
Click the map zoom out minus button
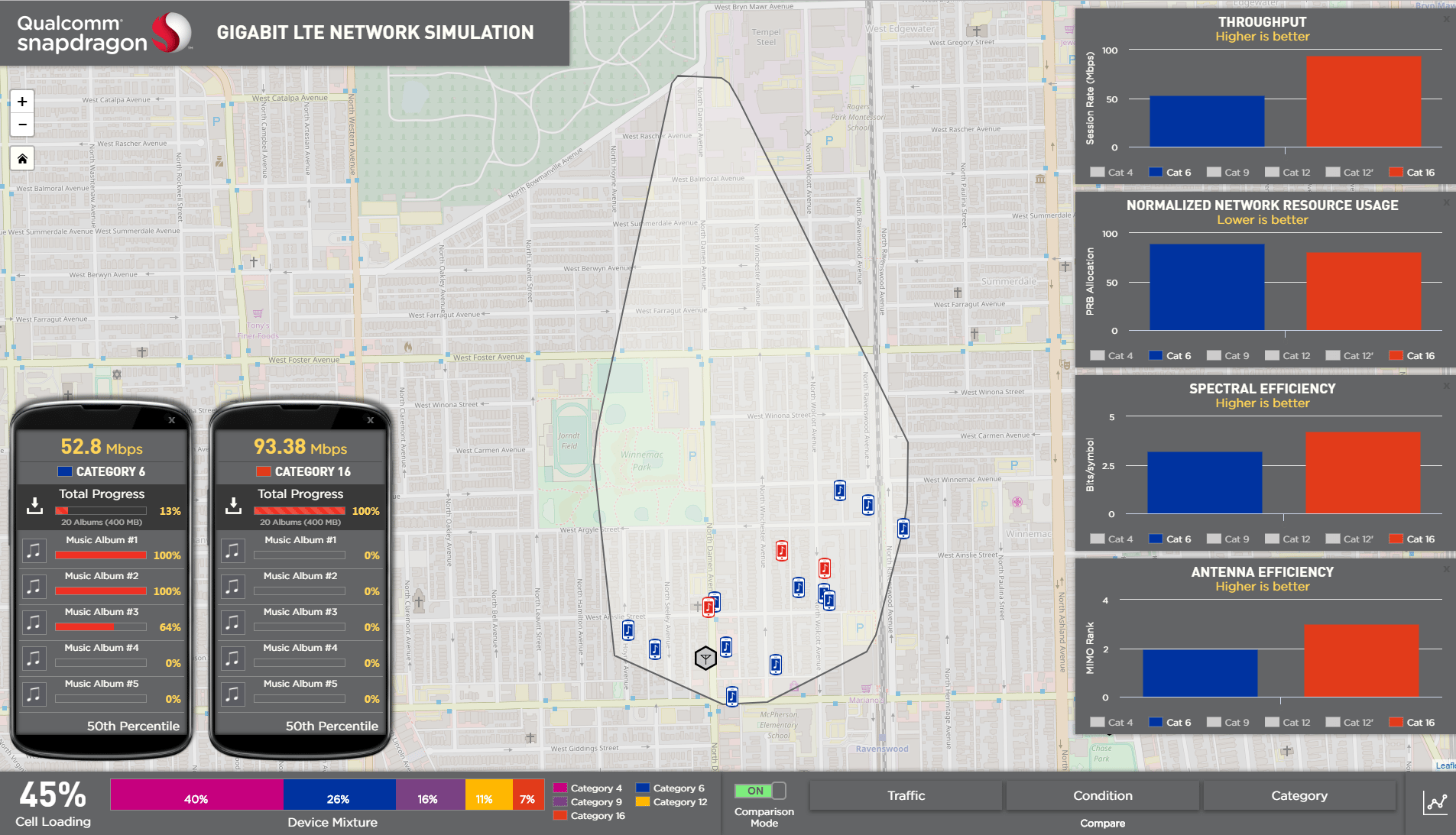pyautogui.click(x=22, y=125)
